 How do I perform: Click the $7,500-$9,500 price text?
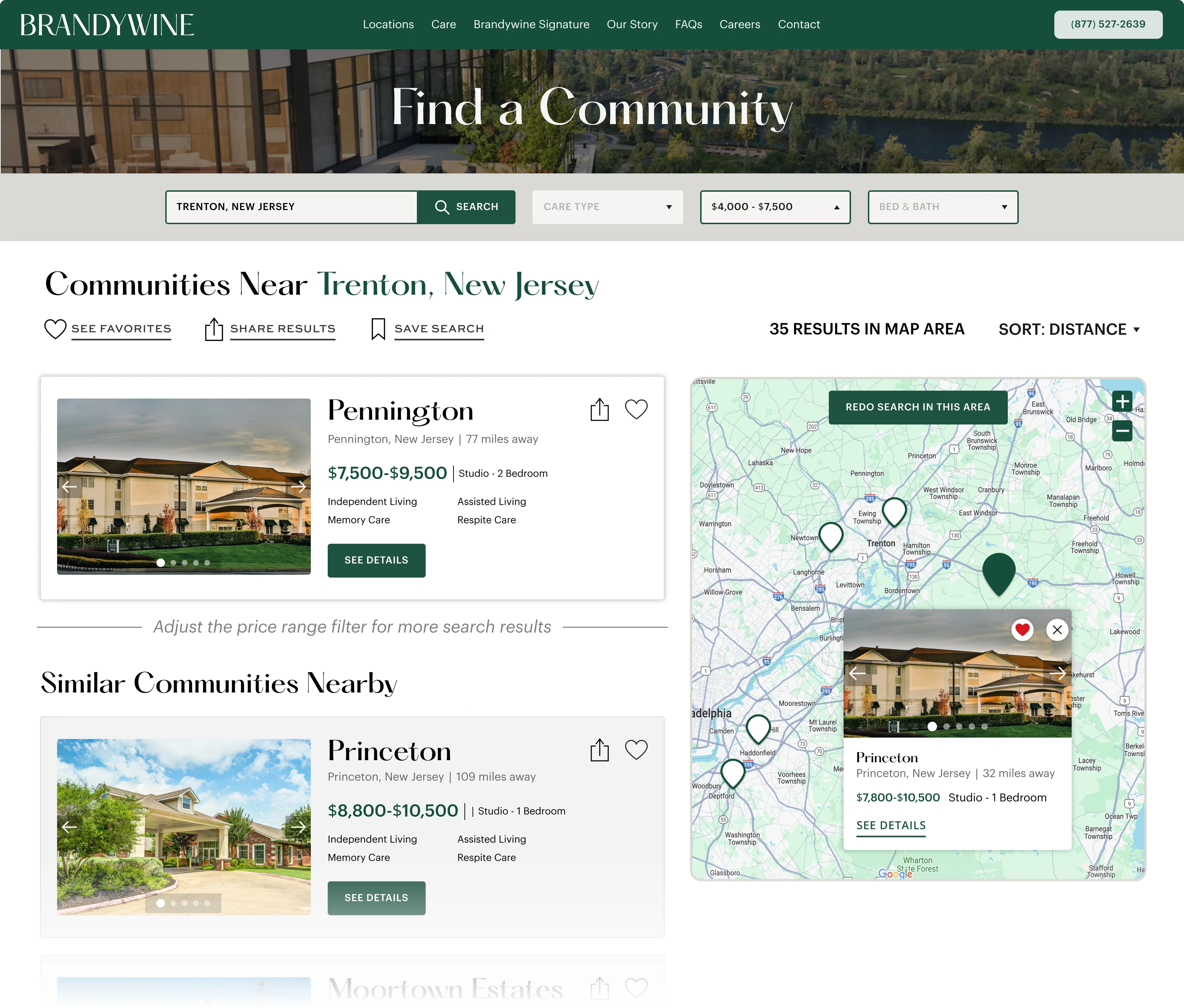click(387, 473)
